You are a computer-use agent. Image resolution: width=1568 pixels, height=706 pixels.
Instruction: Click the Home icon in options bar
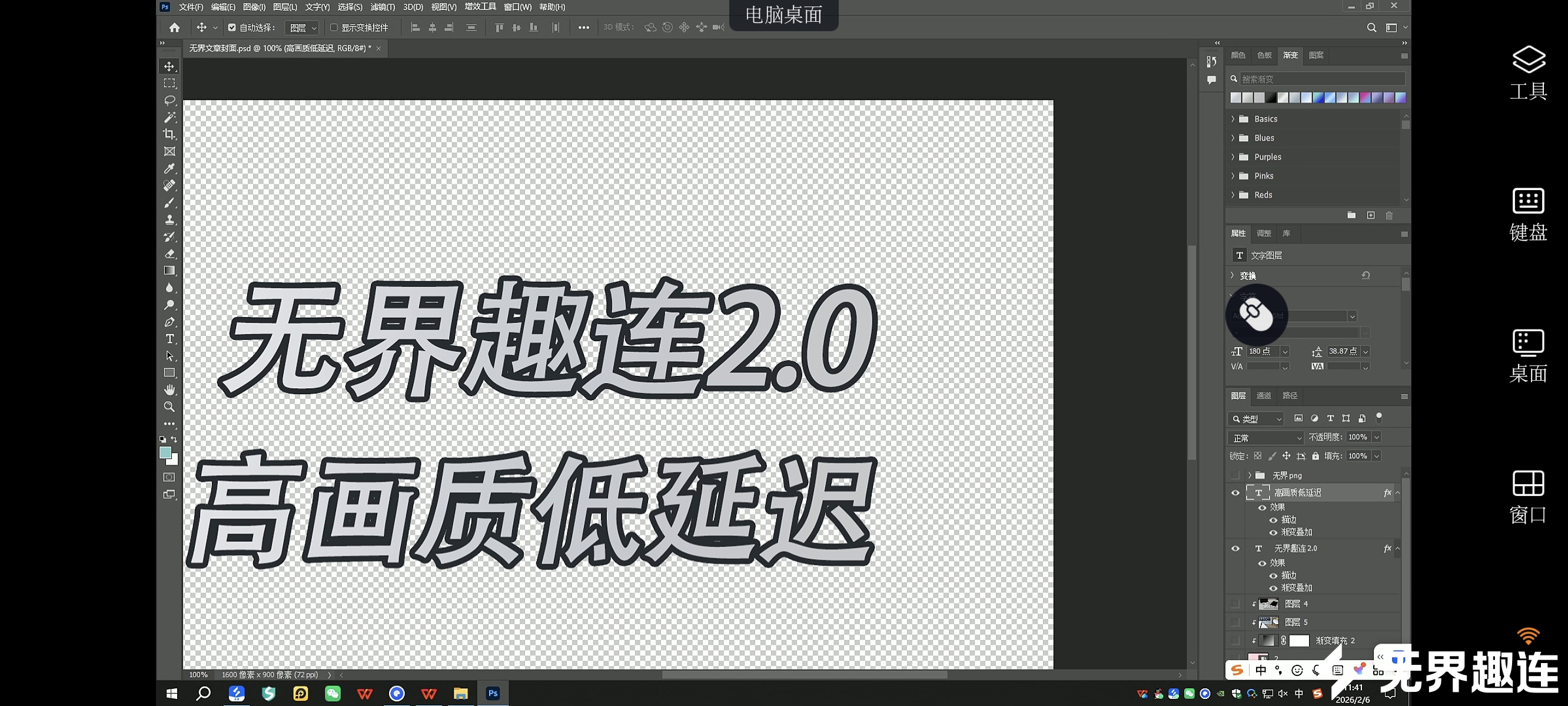point(175,28)
